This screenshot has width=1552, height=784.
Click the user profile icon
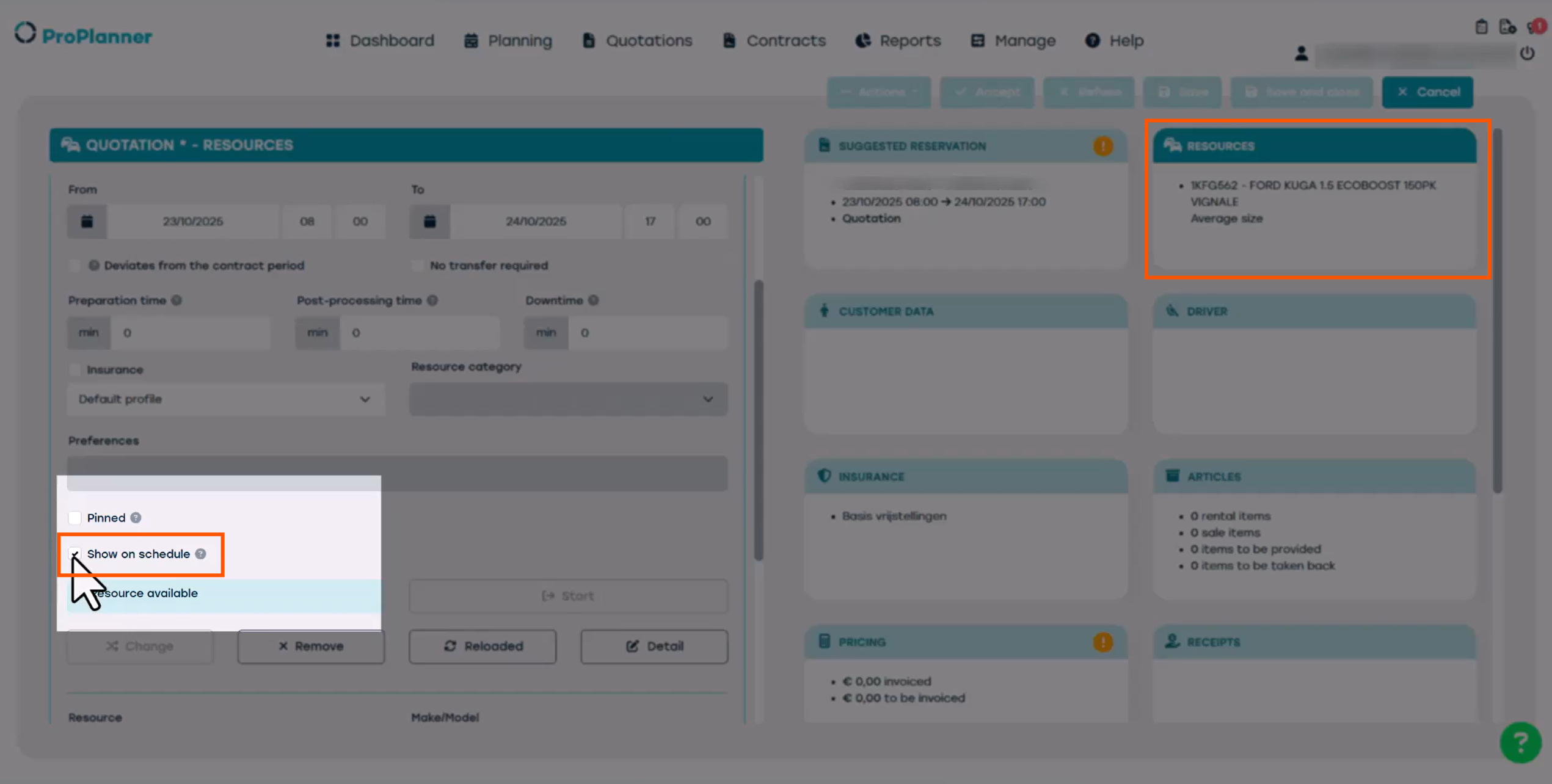coord(1301,54)
